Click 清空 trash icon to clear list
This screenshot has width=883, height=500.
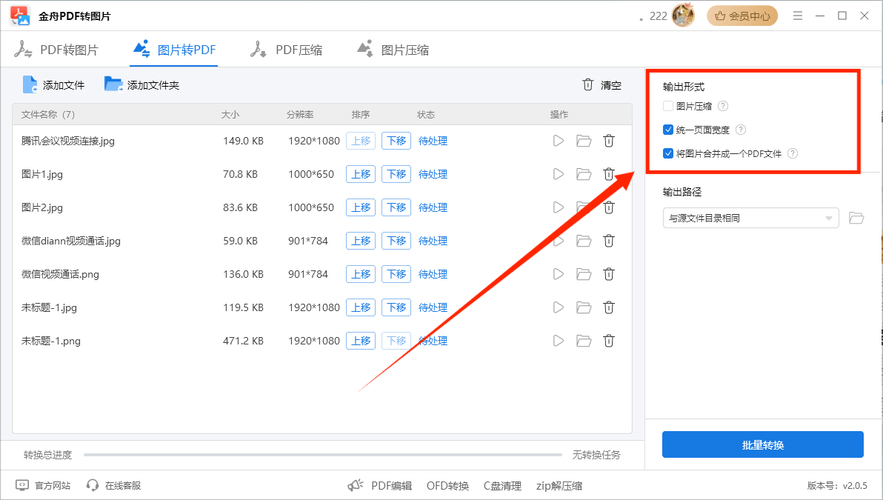click(x=588, y=85)
